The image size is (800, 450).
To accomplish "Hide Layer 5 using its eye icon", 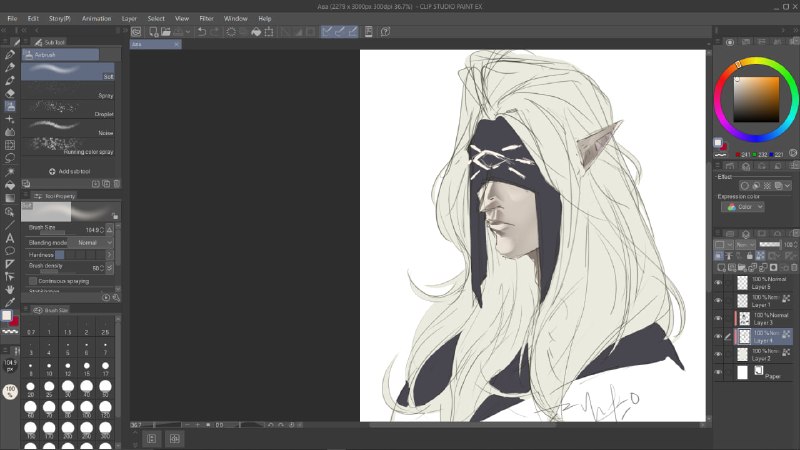I will click(x=718, y=283).
